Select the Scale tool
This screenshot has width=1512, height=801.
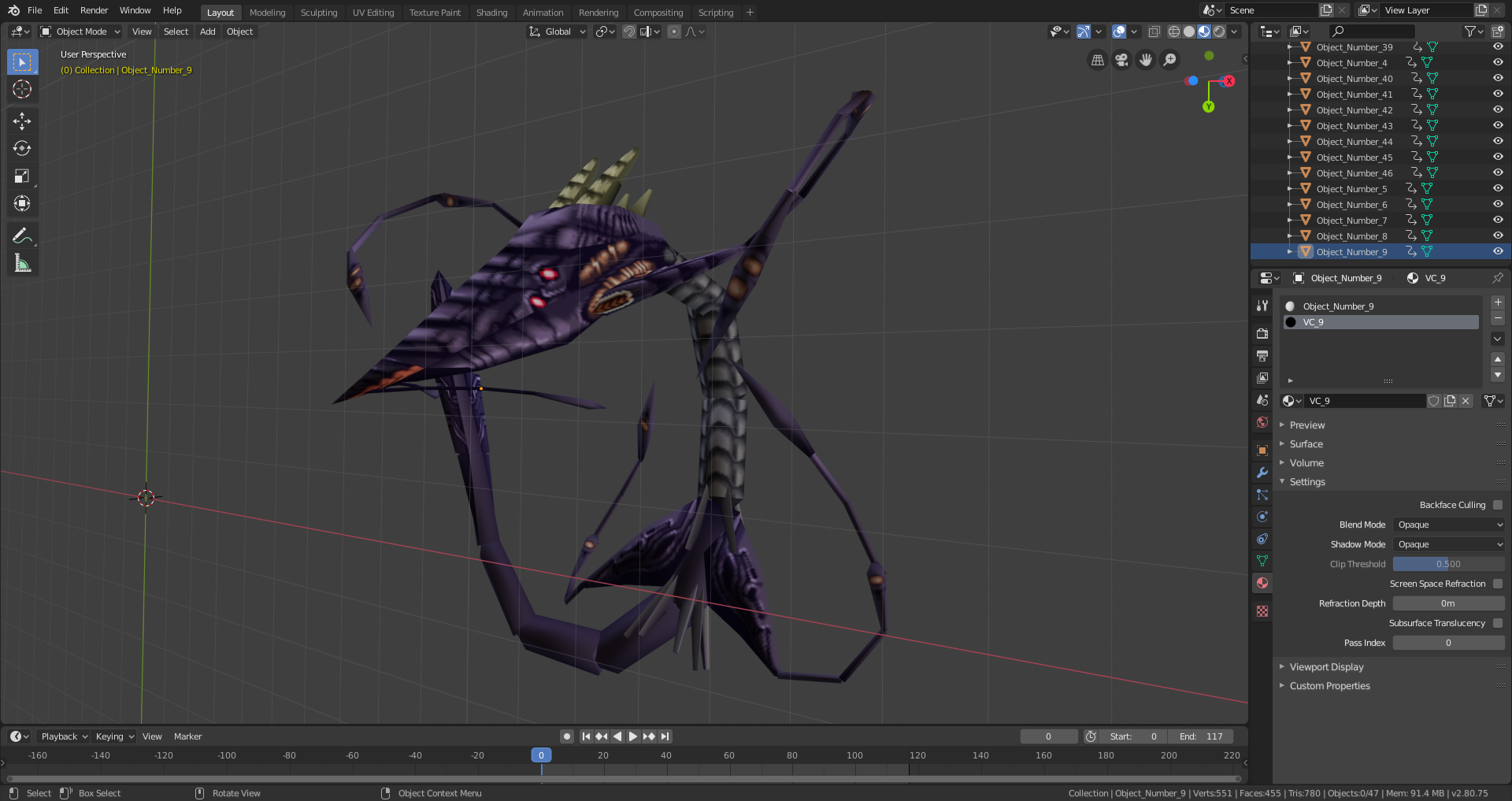pos(22,176)
